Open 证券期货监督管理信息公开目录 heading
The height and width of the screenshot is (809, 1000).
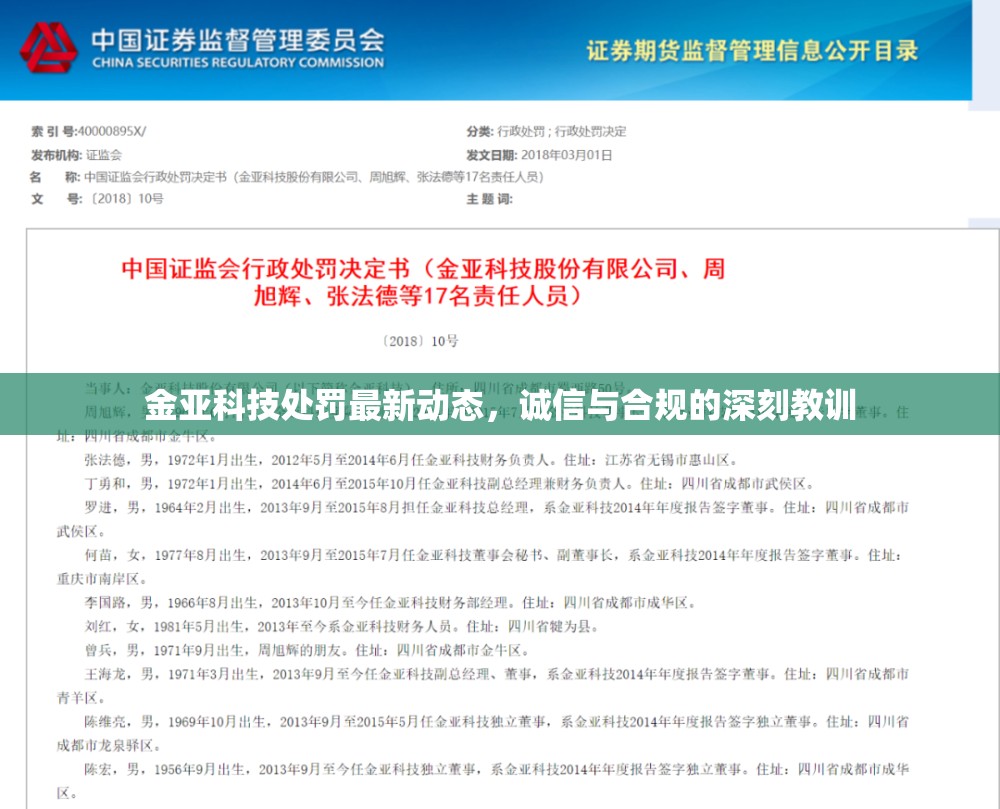pyautogui.click(x=753, y=50)
